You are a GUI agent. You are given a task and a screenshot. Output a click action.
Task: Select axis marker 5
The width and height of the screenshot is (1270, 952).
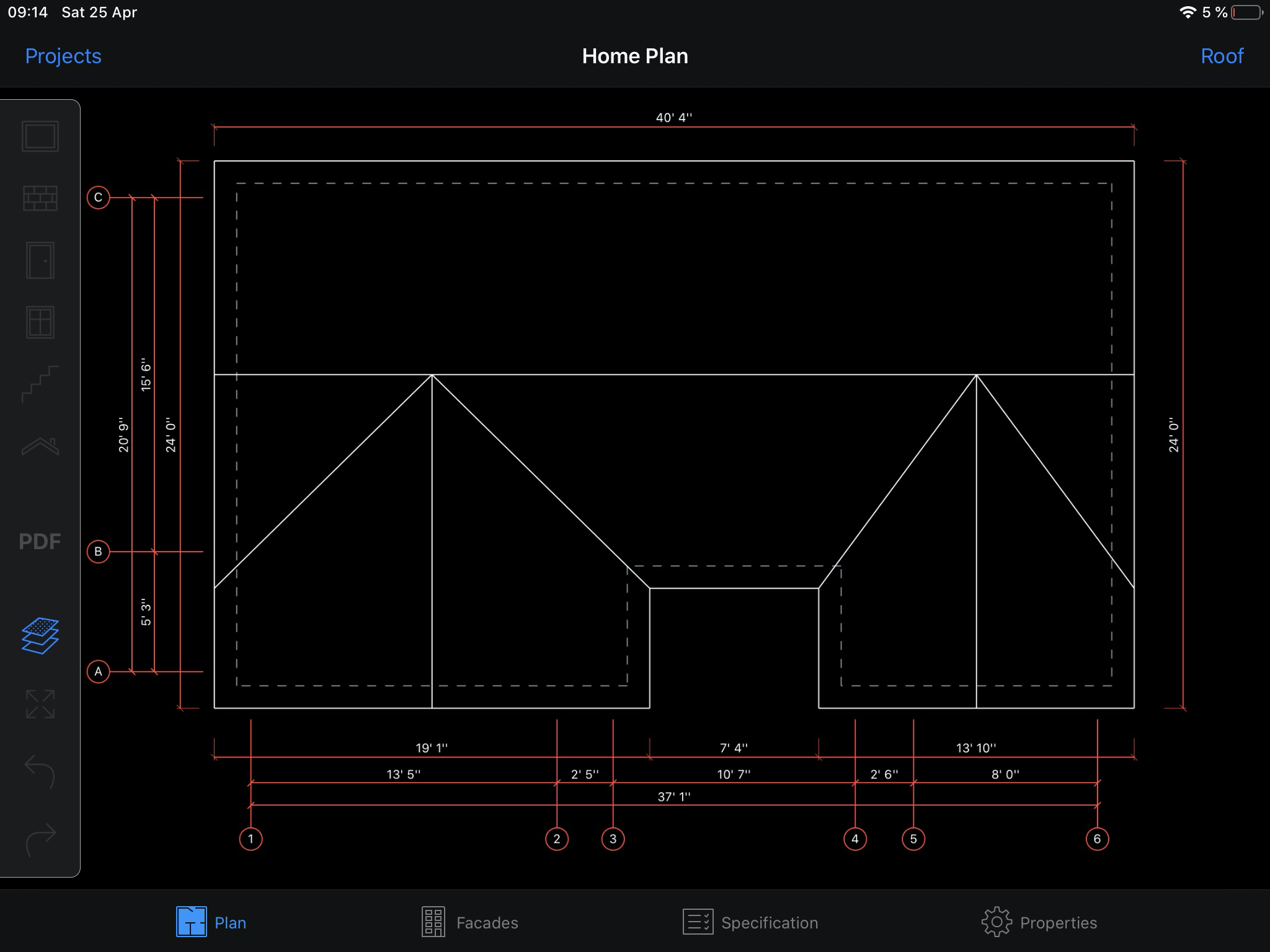[x=913, y=839]
